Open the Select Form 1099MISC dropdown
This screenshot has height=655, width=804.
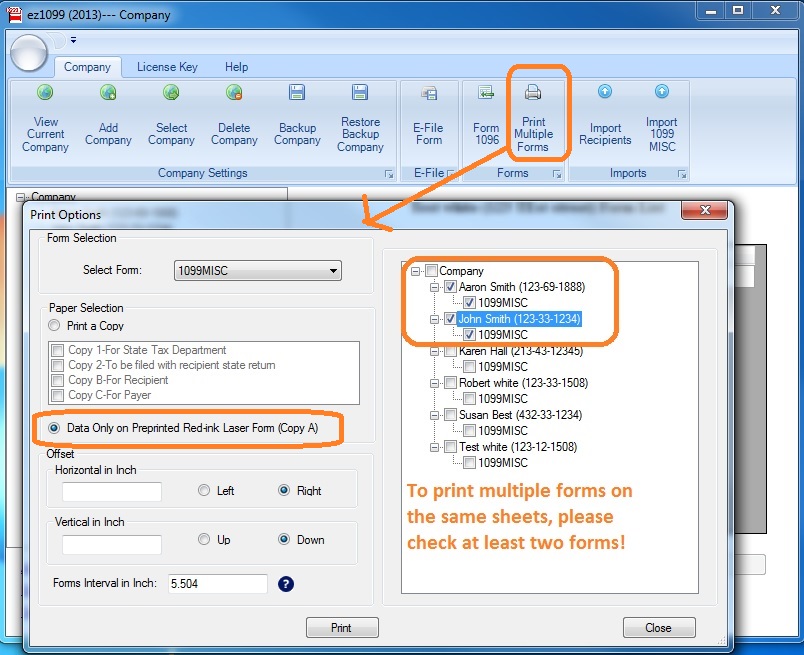click(257, 271)
